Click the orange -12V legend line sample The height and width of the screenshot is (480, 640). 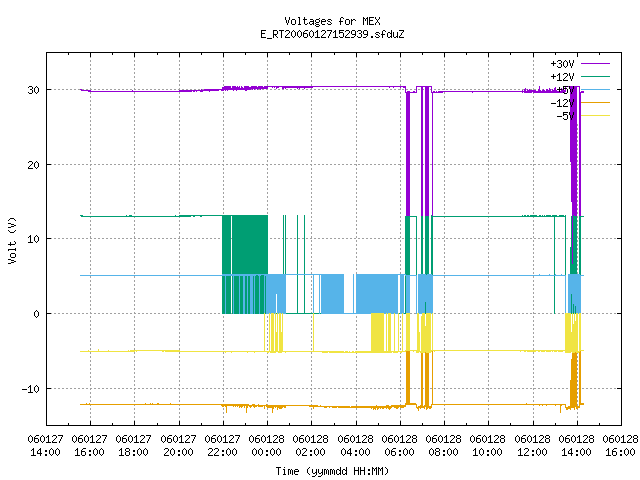pos(595,102)
